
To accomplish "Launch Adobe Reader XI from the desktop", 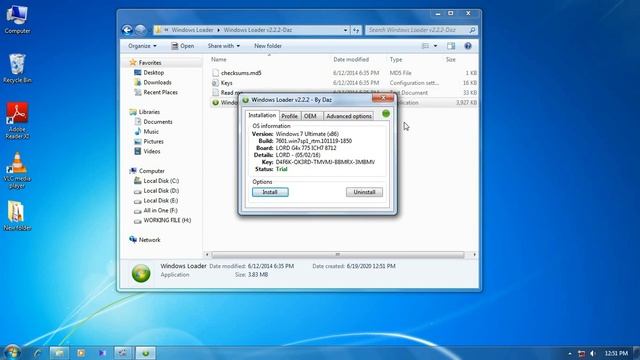I will pos(17,120).
